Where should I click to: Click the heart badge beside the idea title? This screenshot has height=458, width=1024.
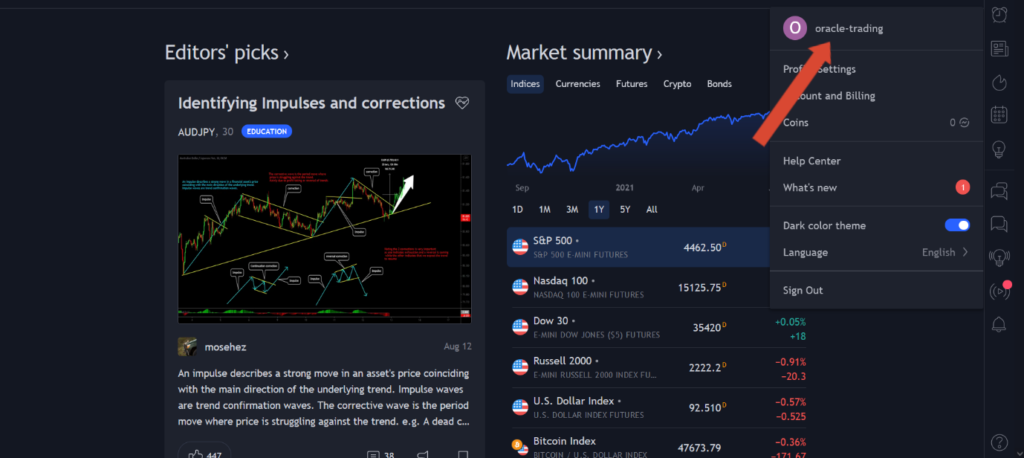click(x=461, y=103)
